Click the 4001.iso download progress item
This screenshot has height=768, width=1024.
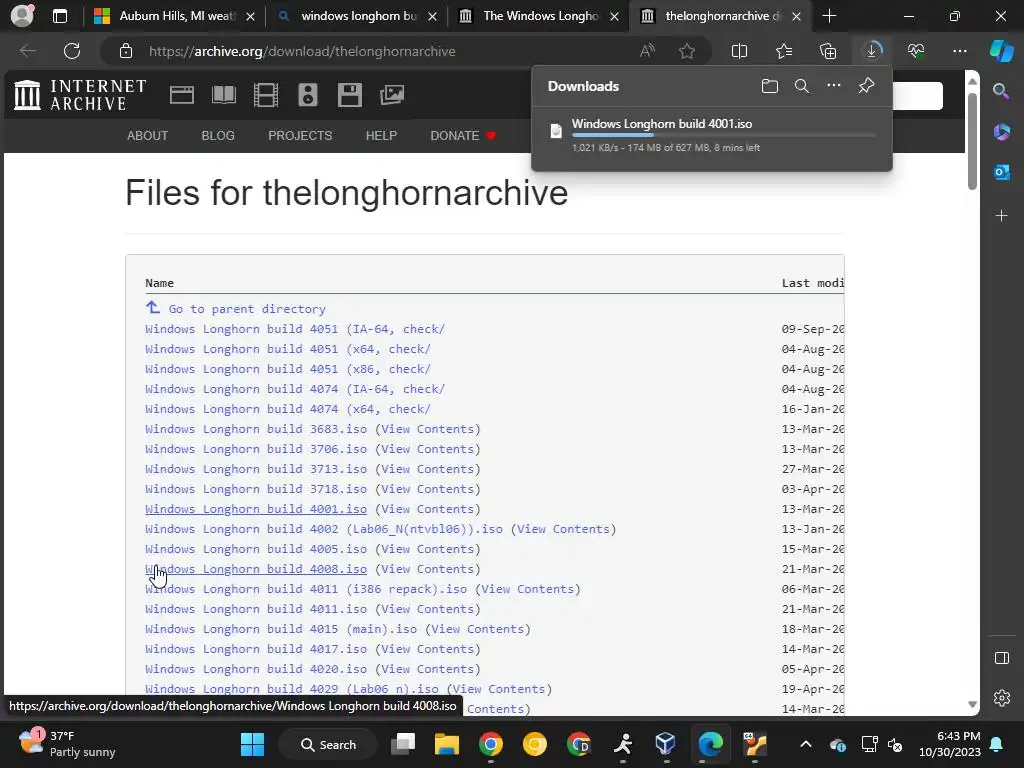pos(712,135)
